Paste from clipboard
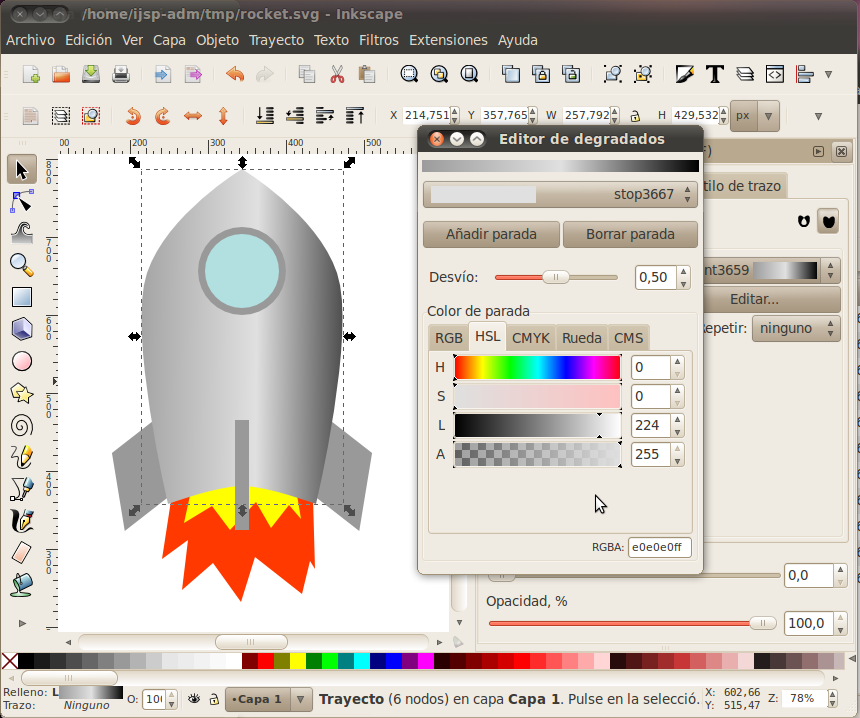Viewport: 860px width, 718px height. 366,74
